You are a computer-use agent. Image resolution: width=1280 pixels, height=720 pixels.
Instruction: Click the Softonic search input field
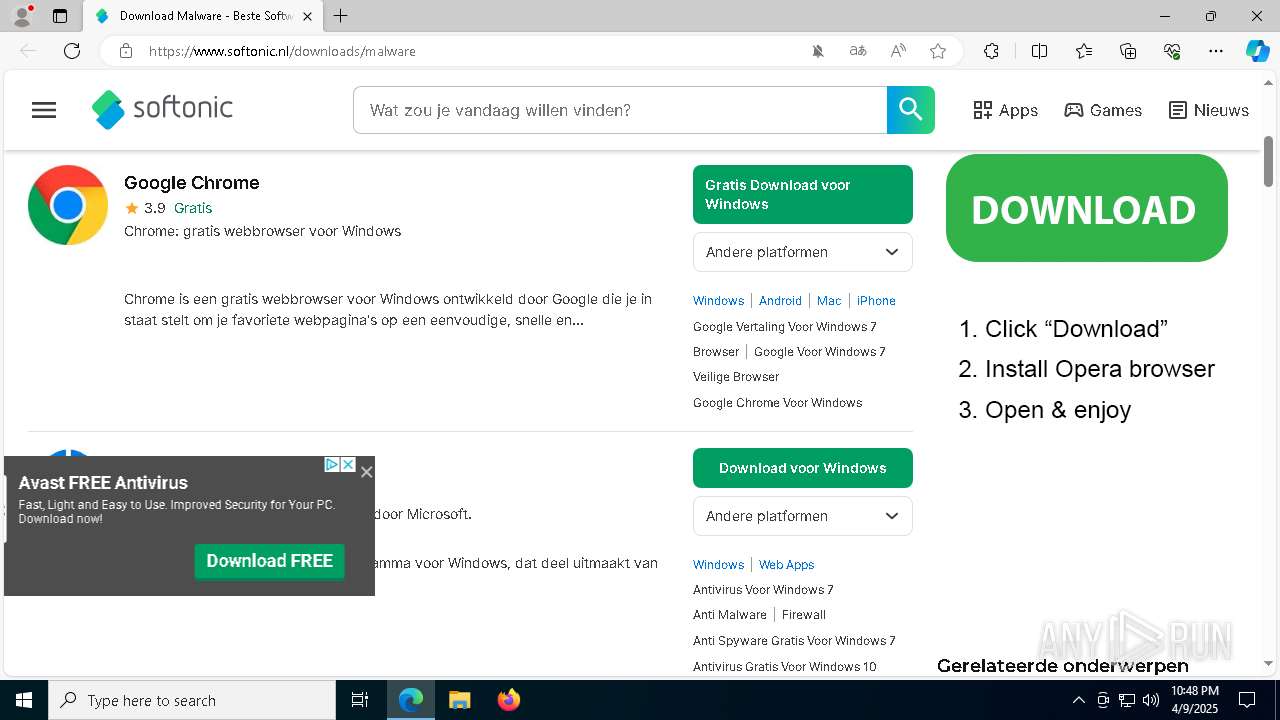(x=620, y=110)
